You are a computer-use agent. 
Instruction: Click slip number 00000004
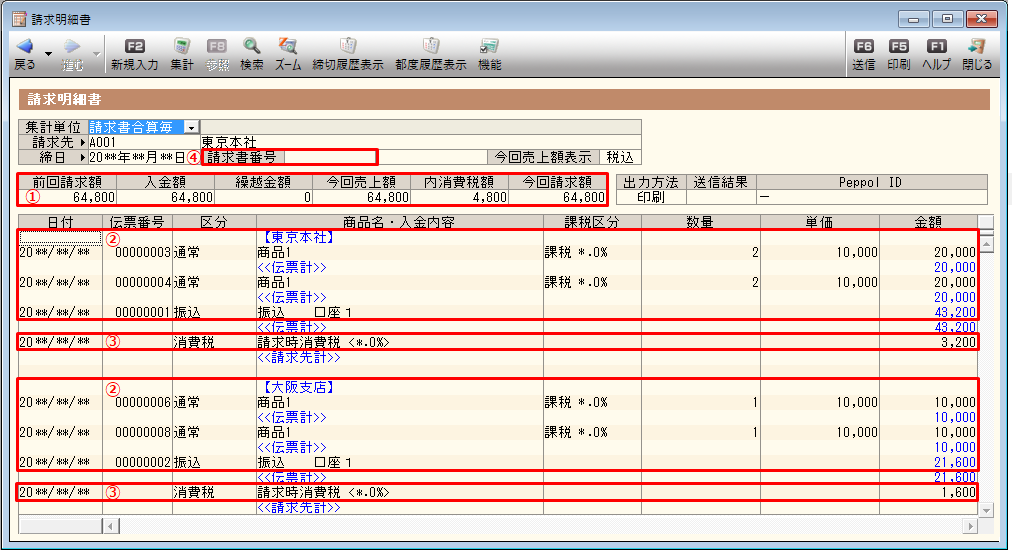coord(143,282)
